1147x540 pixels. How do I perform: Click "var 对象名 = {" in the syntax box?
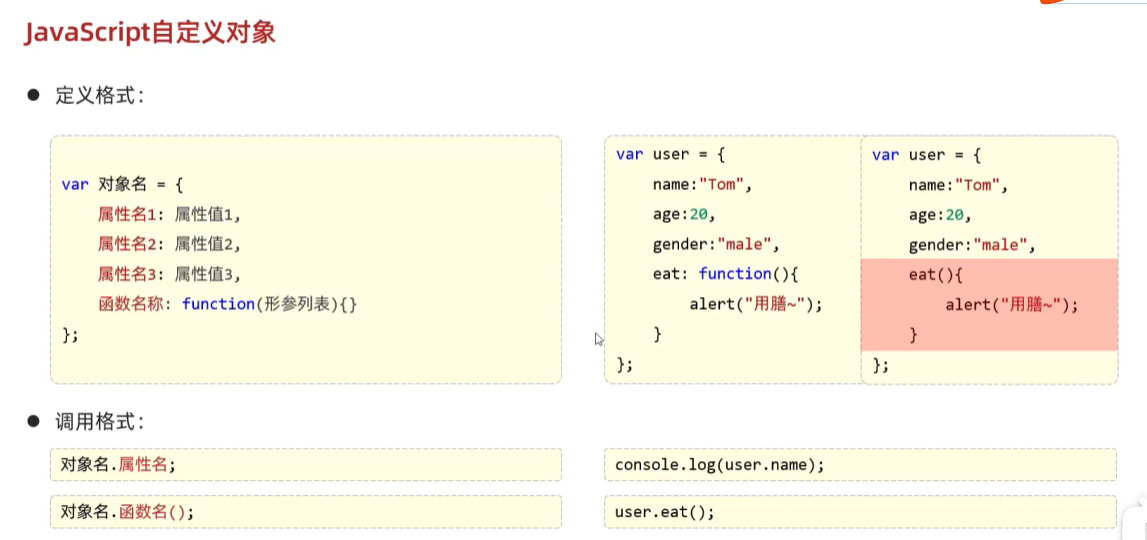pos(122,184)
